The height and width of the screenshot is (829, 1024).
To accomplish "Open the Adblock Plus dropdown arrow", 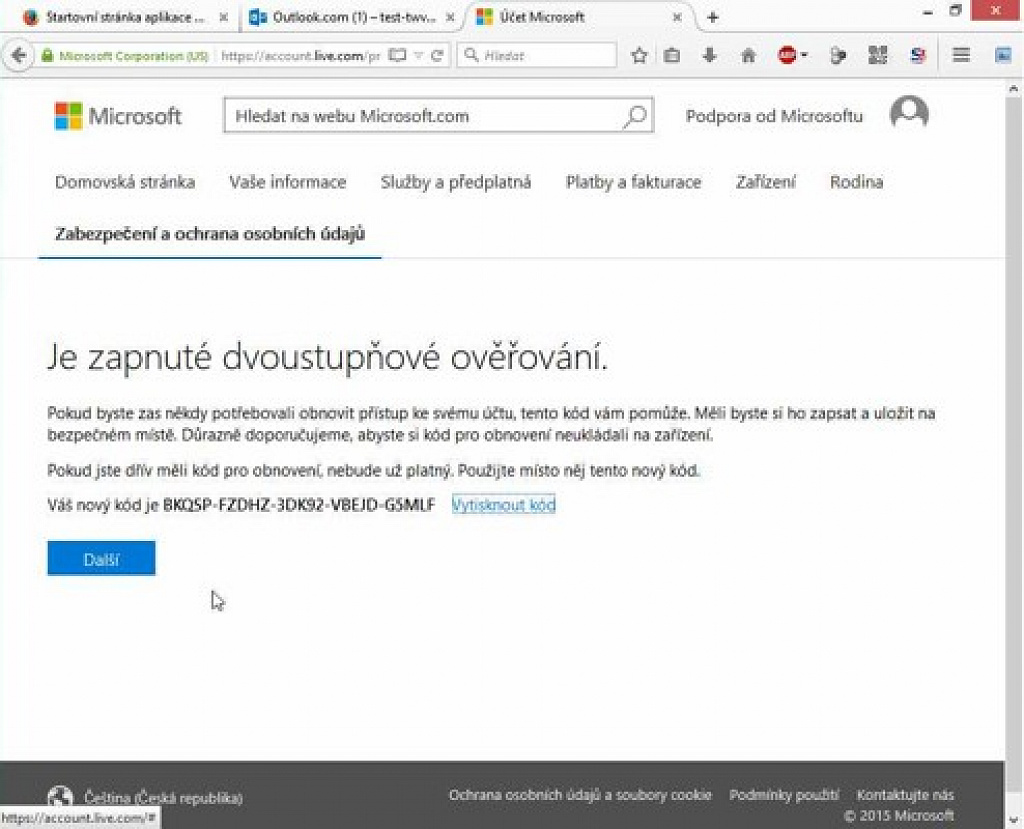I will click(x=804, y=56).
